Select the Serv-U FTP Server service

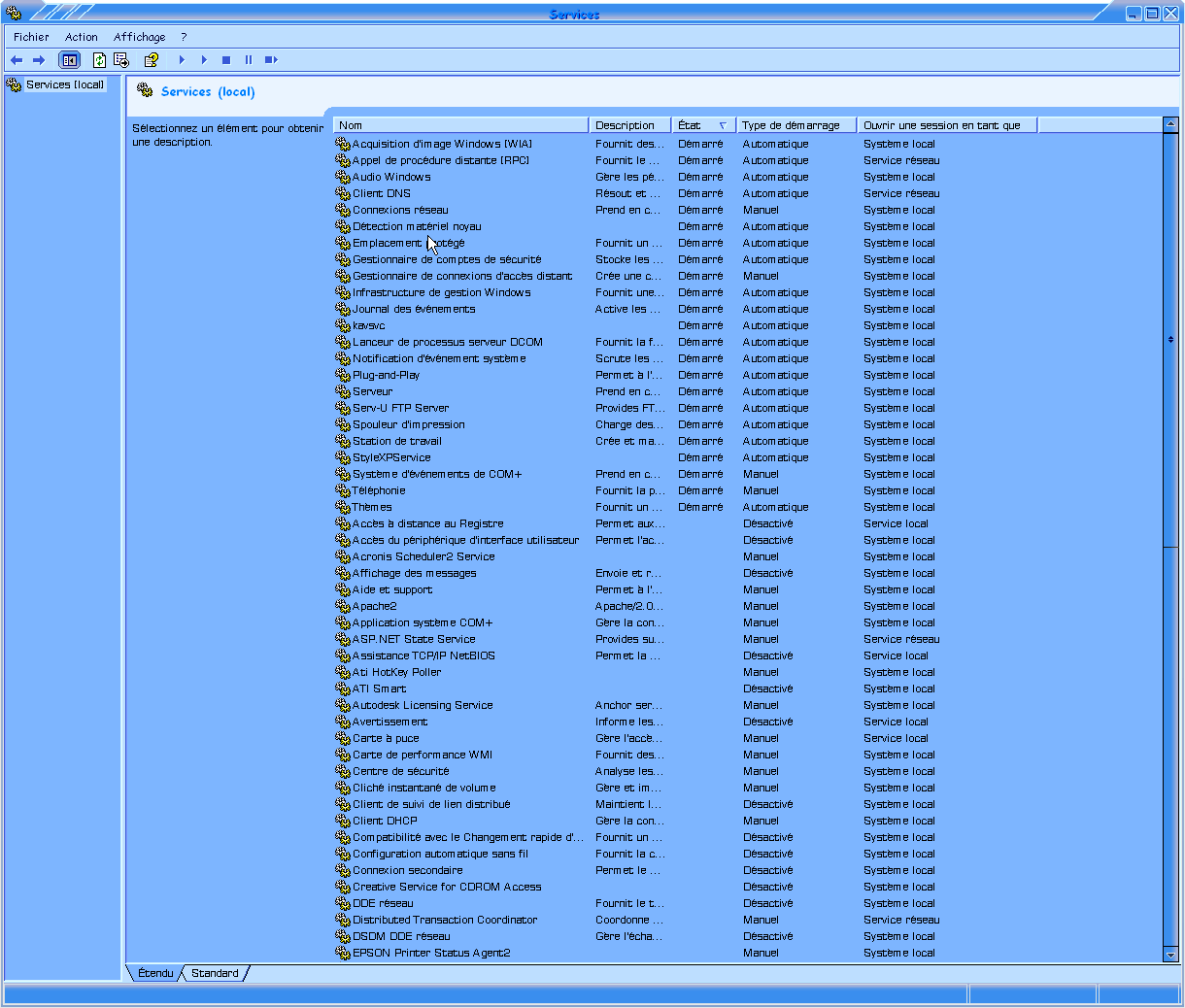[x=400, y=408]
